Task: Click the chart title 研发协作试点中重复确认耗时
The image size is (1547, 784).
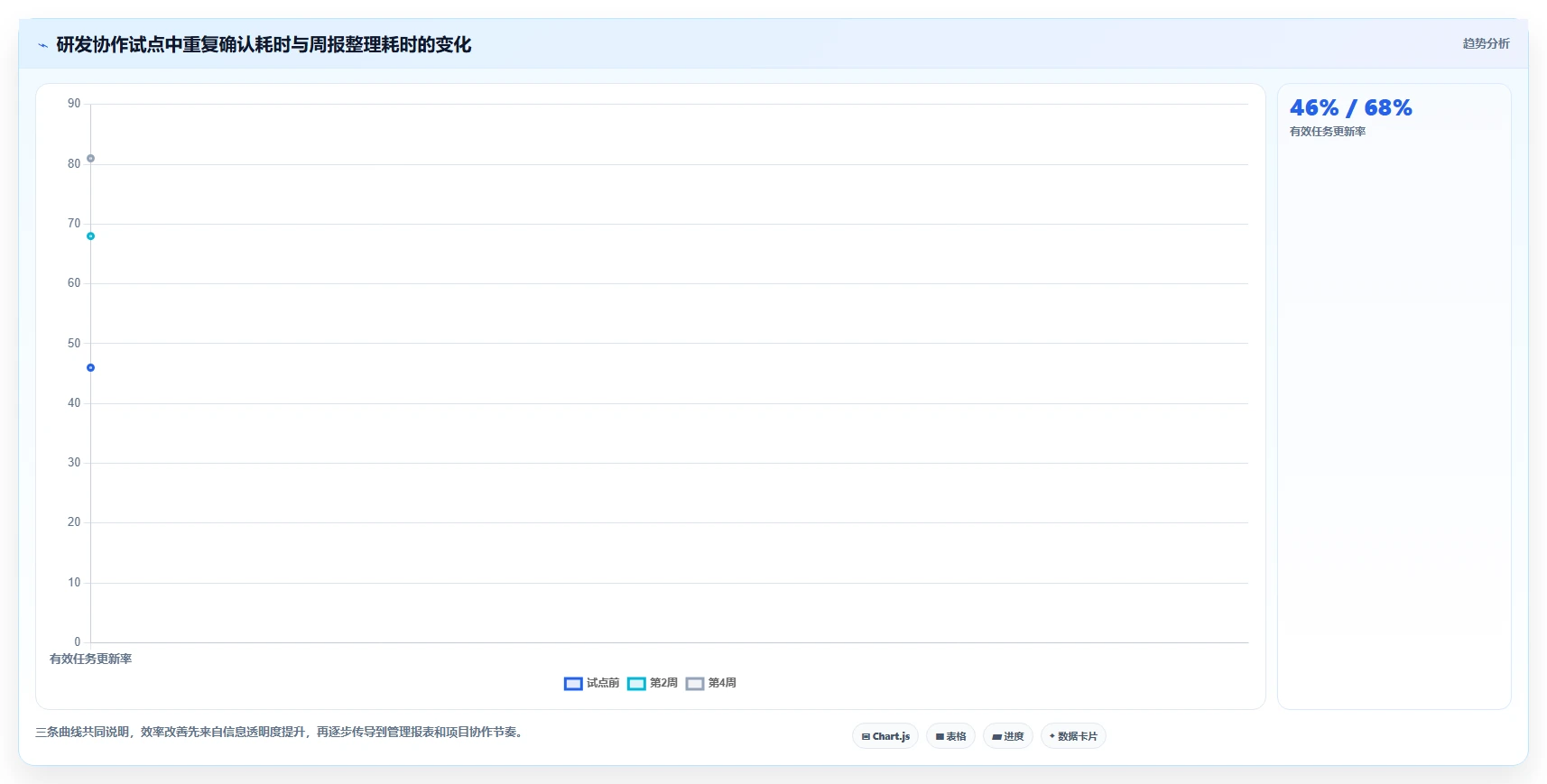Action: 264,44
